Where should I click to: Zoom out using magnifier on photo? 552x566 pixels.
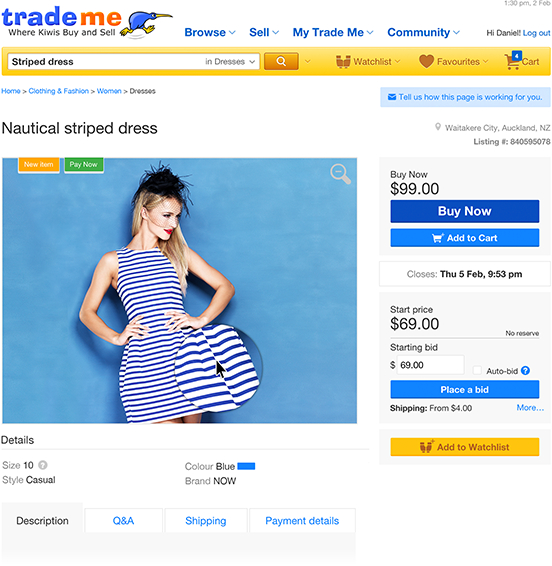coord(340,173)
